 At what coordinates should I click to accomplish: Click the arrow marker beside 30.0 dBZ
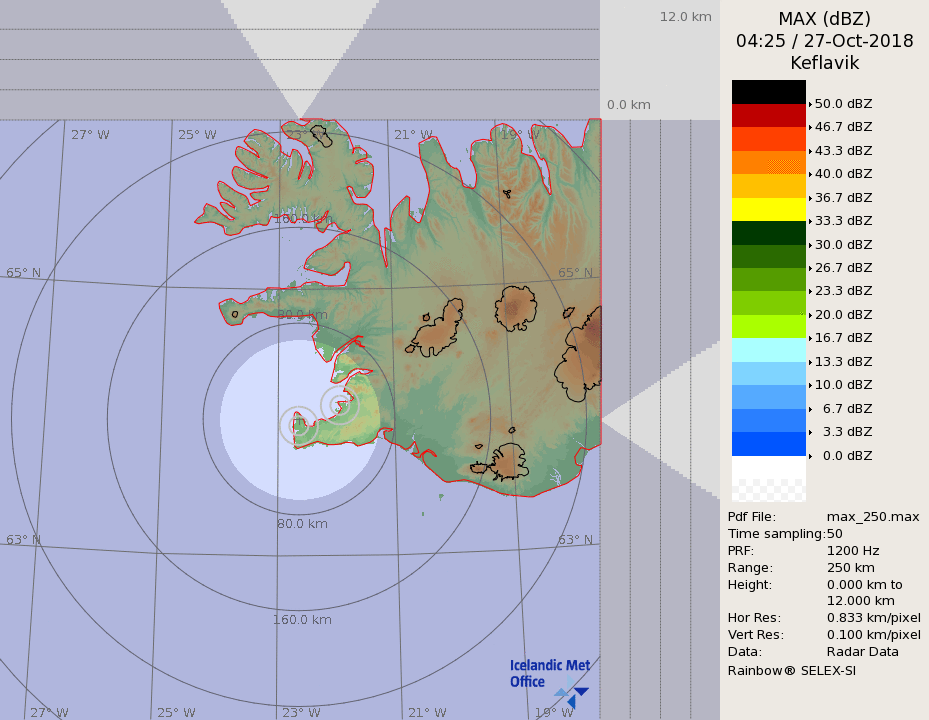point(810,245)
